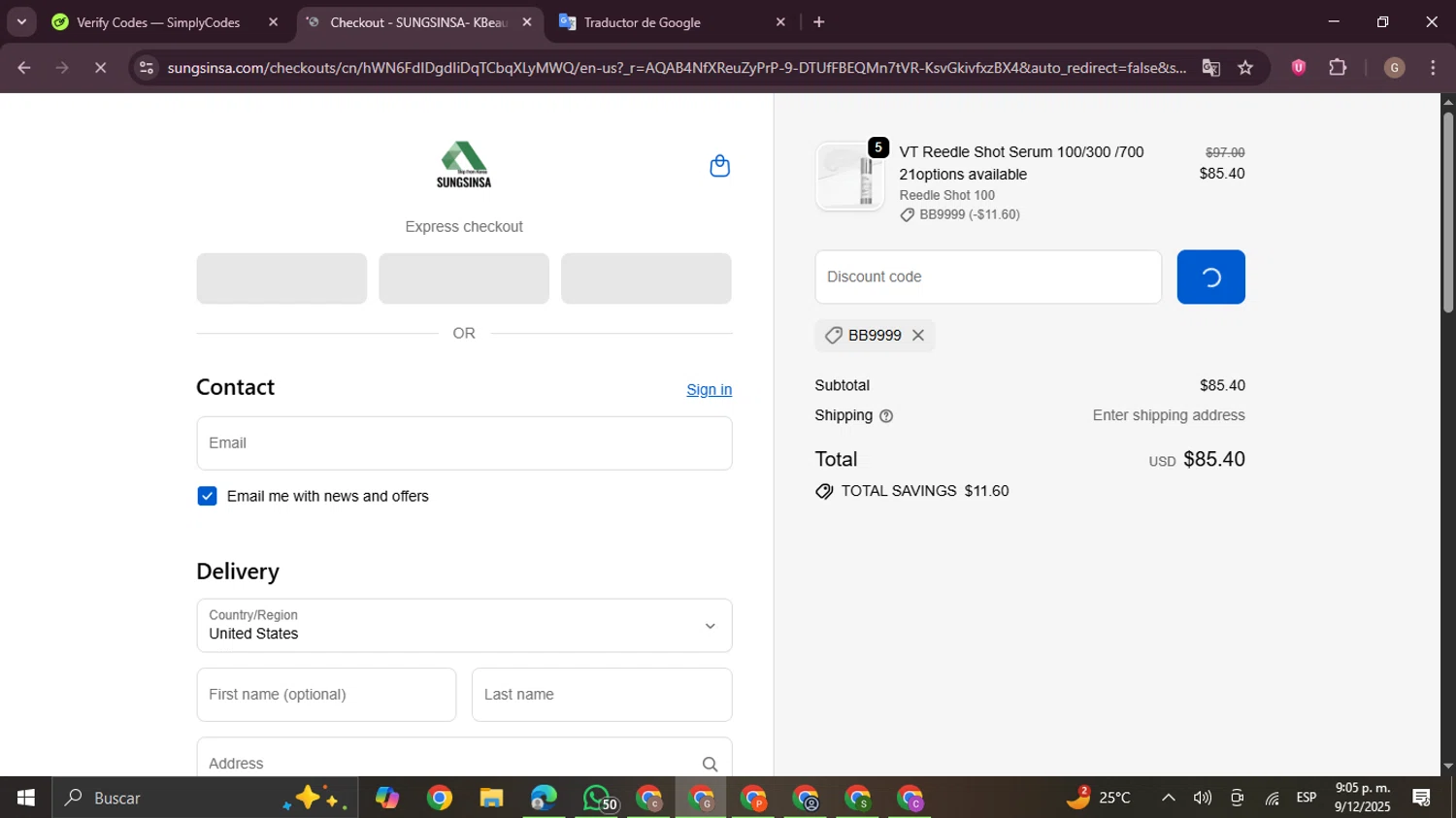Open Chrome window with green S badge
This screenshot has height=818, width=1456.
coord(858,798)
